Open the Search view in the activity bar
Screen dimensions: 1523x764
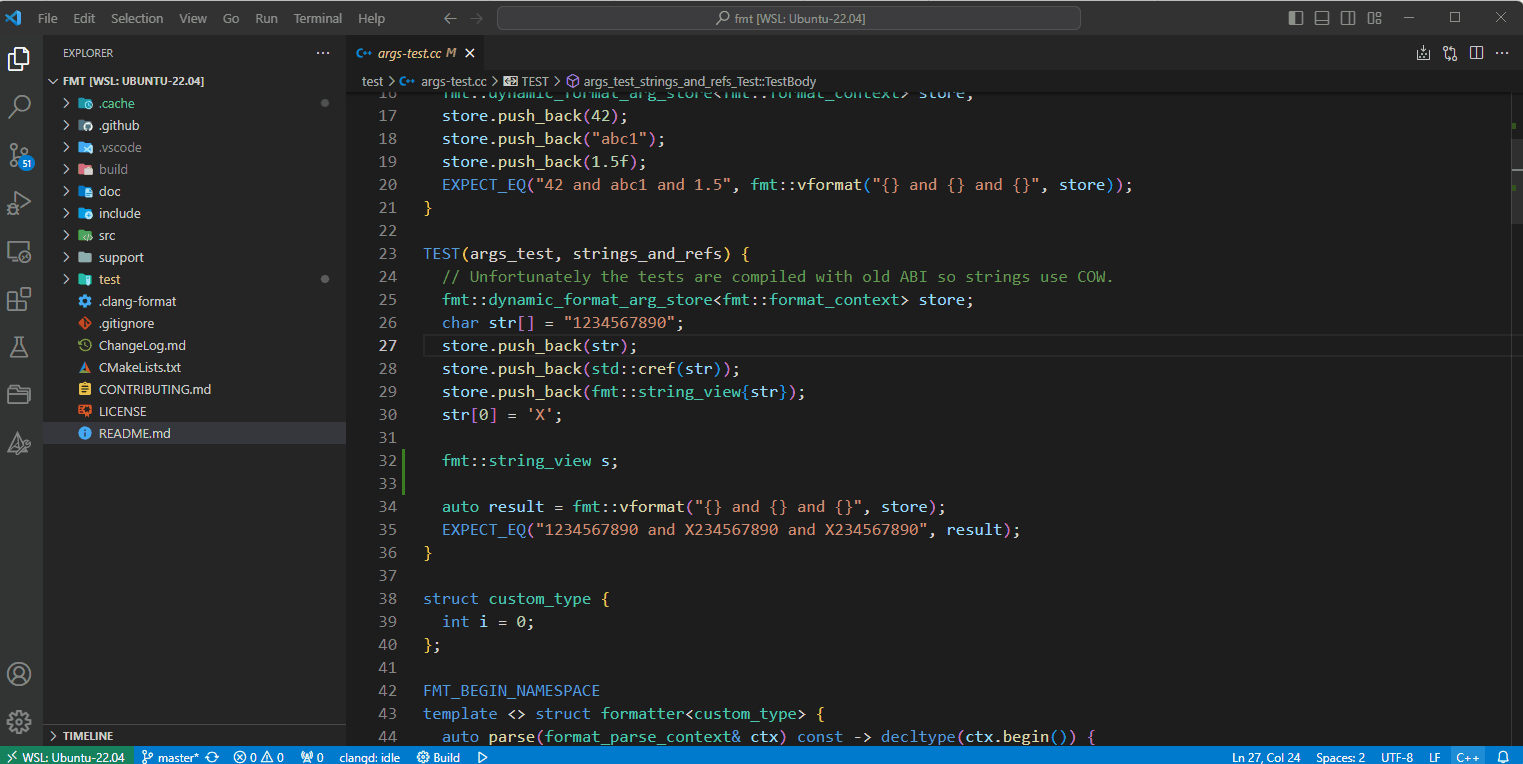(x=19, y=106)
